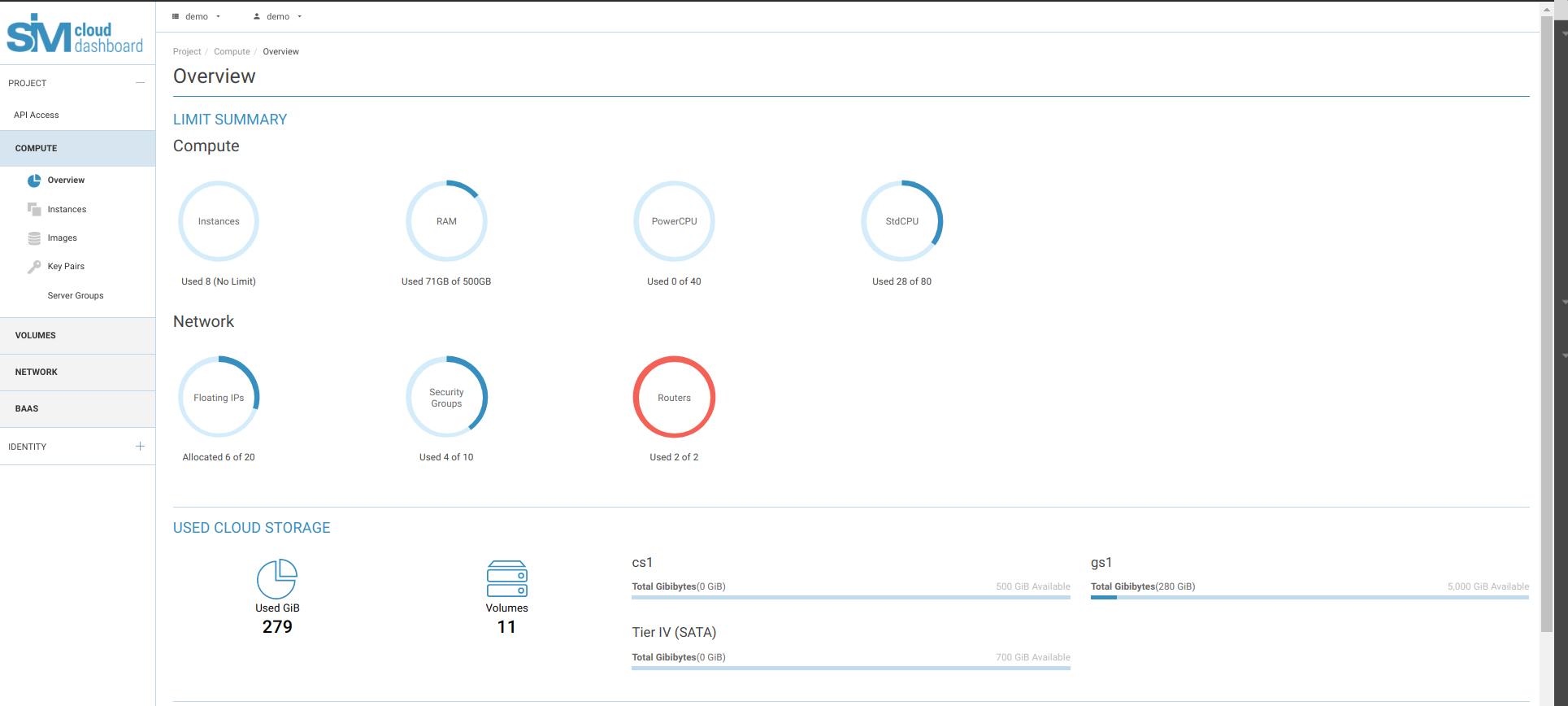The width and height of the screenshot is (1568, 706).
Task: Go to Server Groups page
Action: 76,296
